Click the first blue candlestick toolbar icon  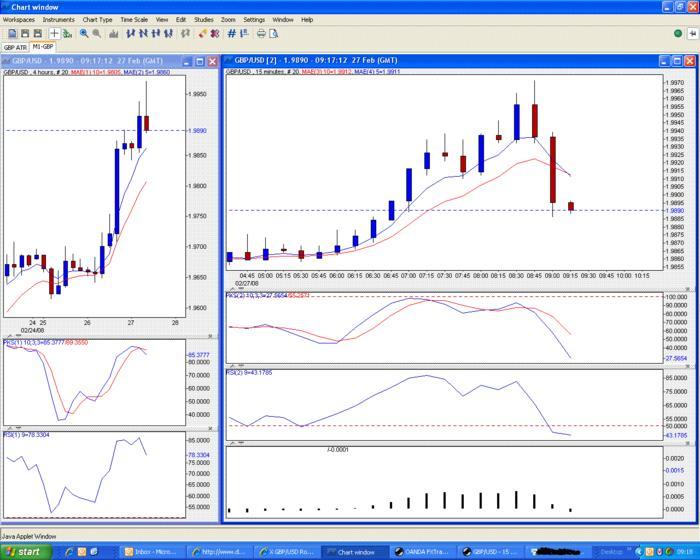pos(130,33)
